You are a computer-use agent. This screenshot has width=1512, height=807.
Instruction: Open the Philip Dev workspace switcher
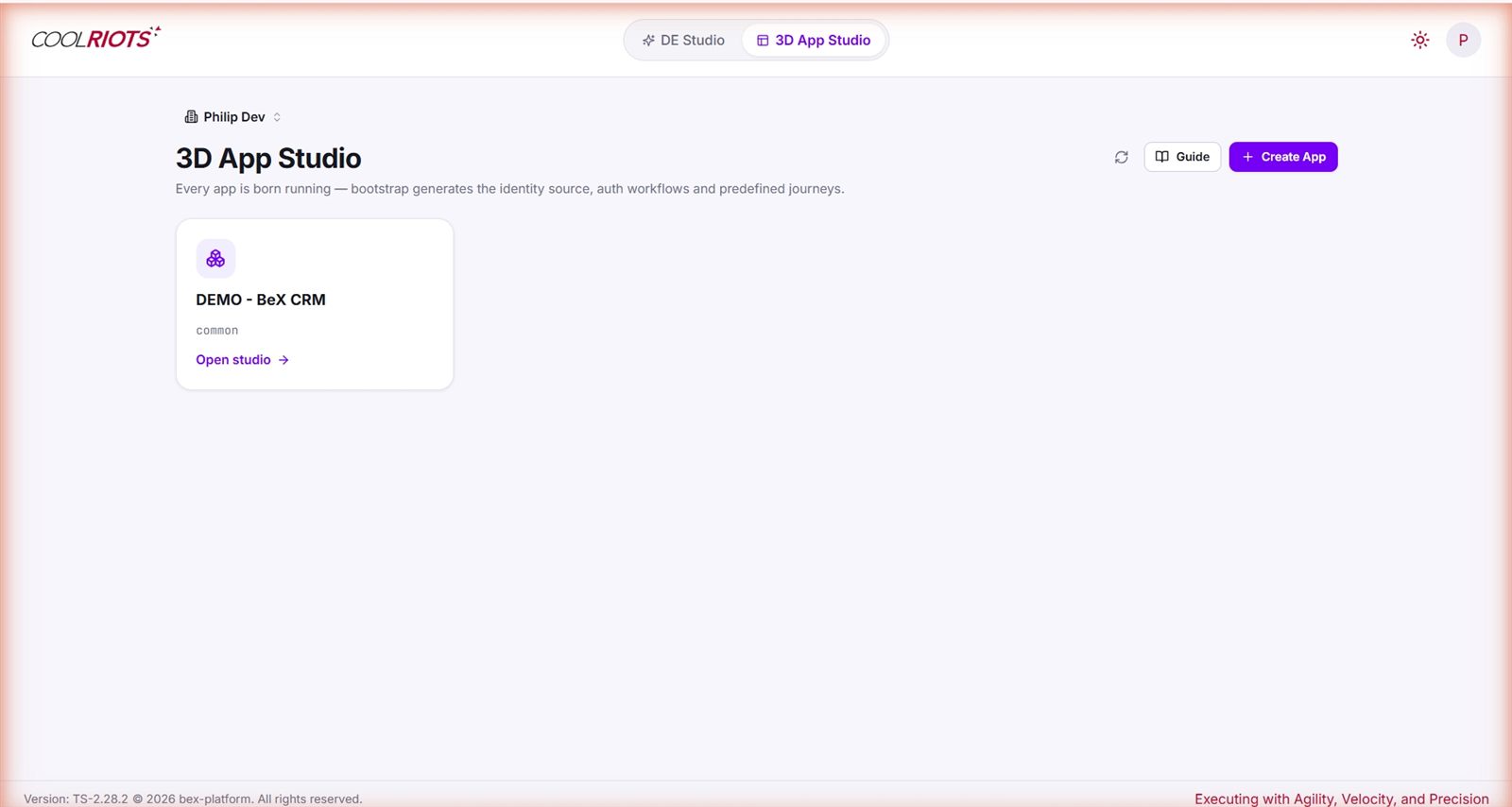pos(232,117)
